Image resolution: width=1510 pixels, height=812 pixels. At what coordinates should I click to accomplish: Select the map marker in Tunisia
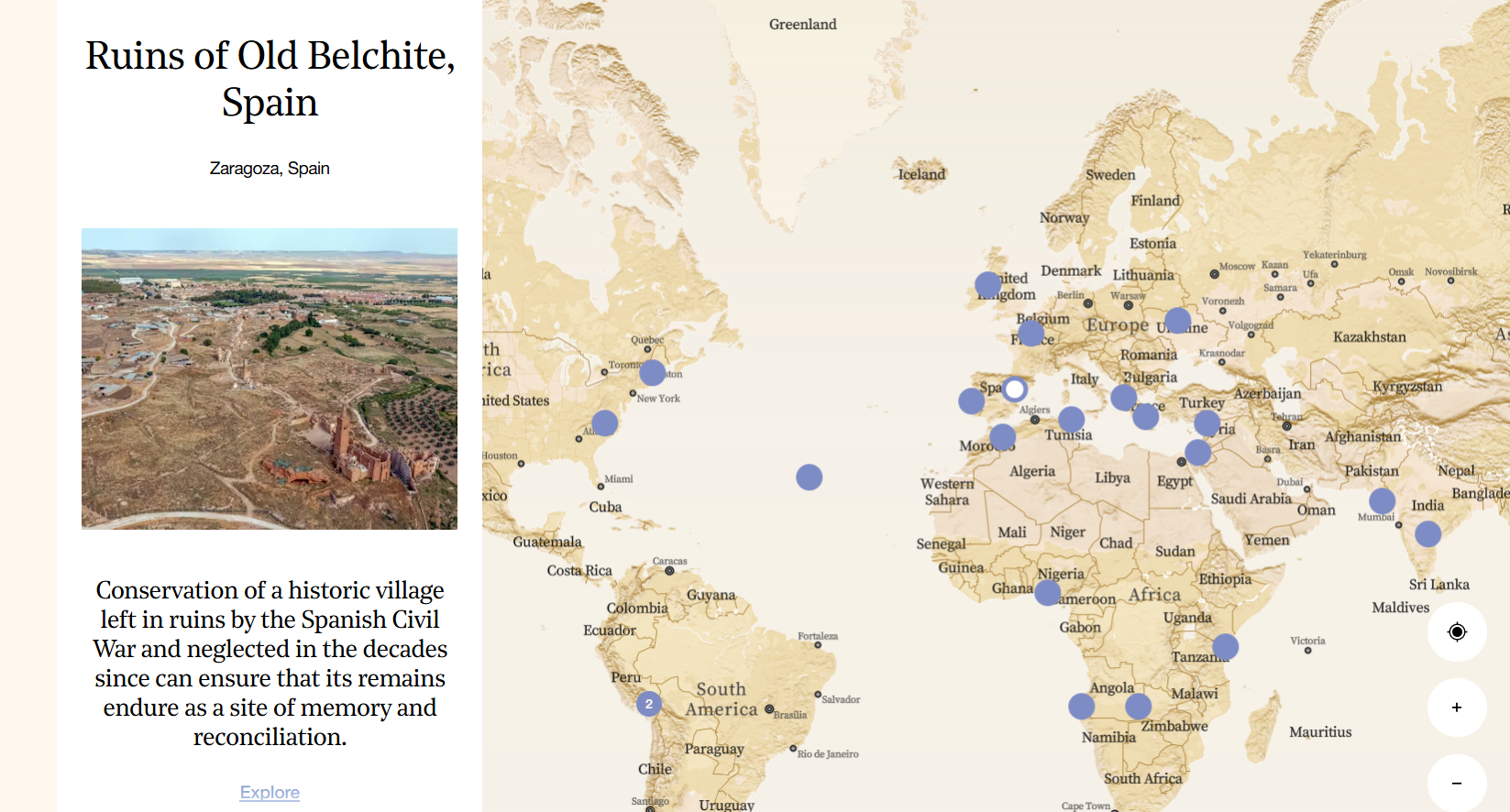click(x=1071, y=420)
